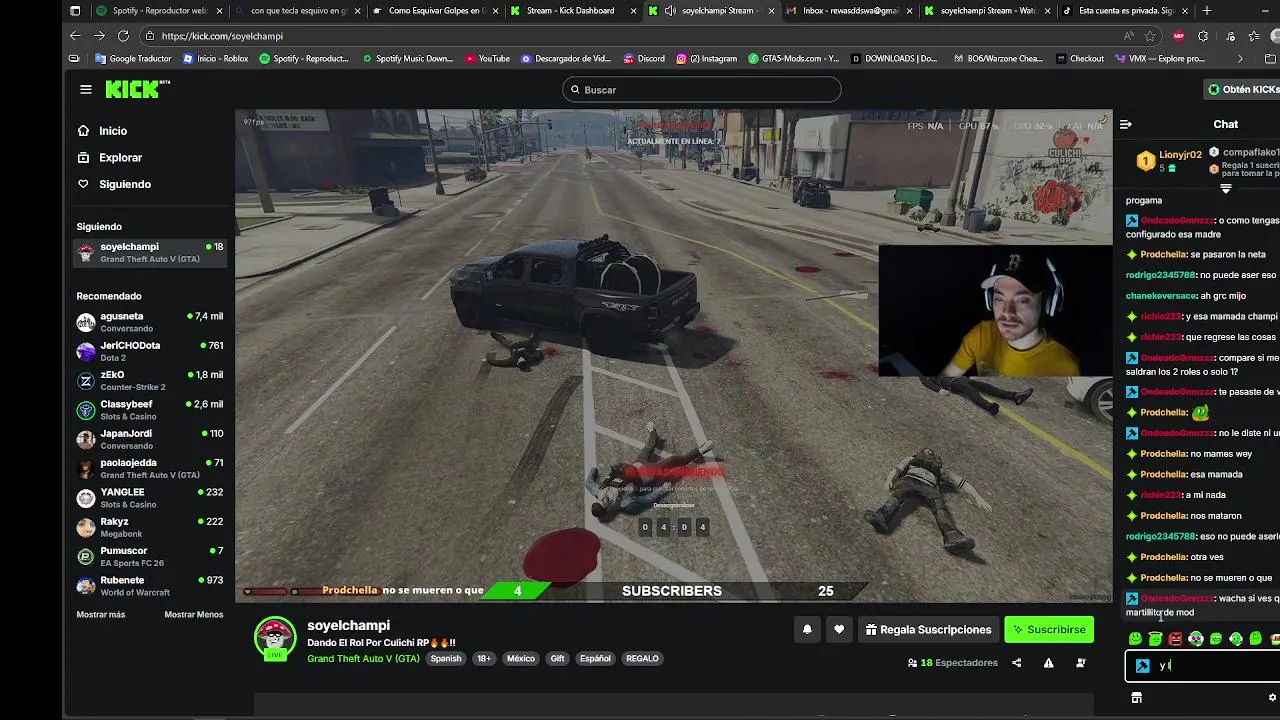This screenshot has height=720, width=1280.
Task: Click the Obtén KICKs button
Action: pos(1243,89)
